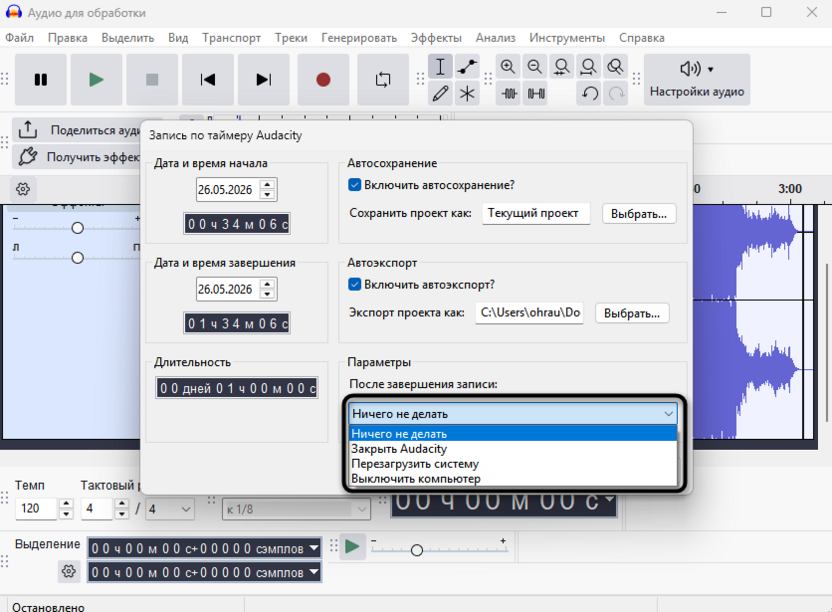
Task: Click the track pan slider knob
Action: point(77,258)
